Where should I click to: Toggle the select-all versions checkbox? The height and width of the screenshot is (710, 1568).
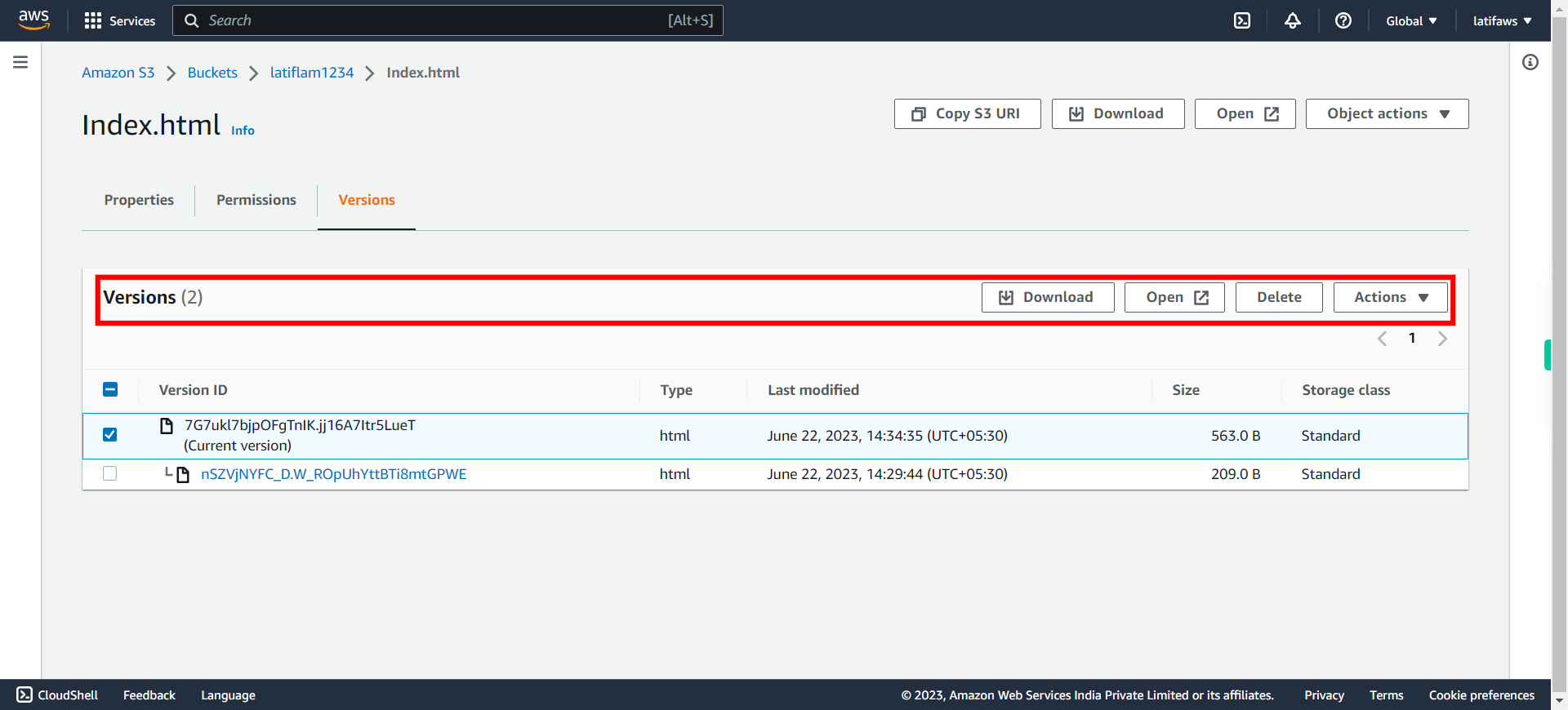[110, 389]
